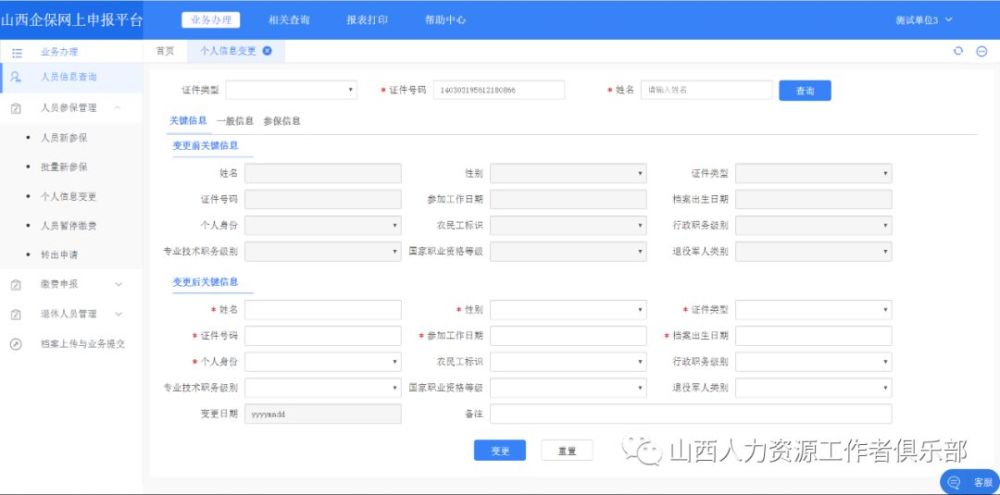Expand the 退休人员管理 sidebar section
Viewport: 1000px width, 495px height.
point(118,314)
